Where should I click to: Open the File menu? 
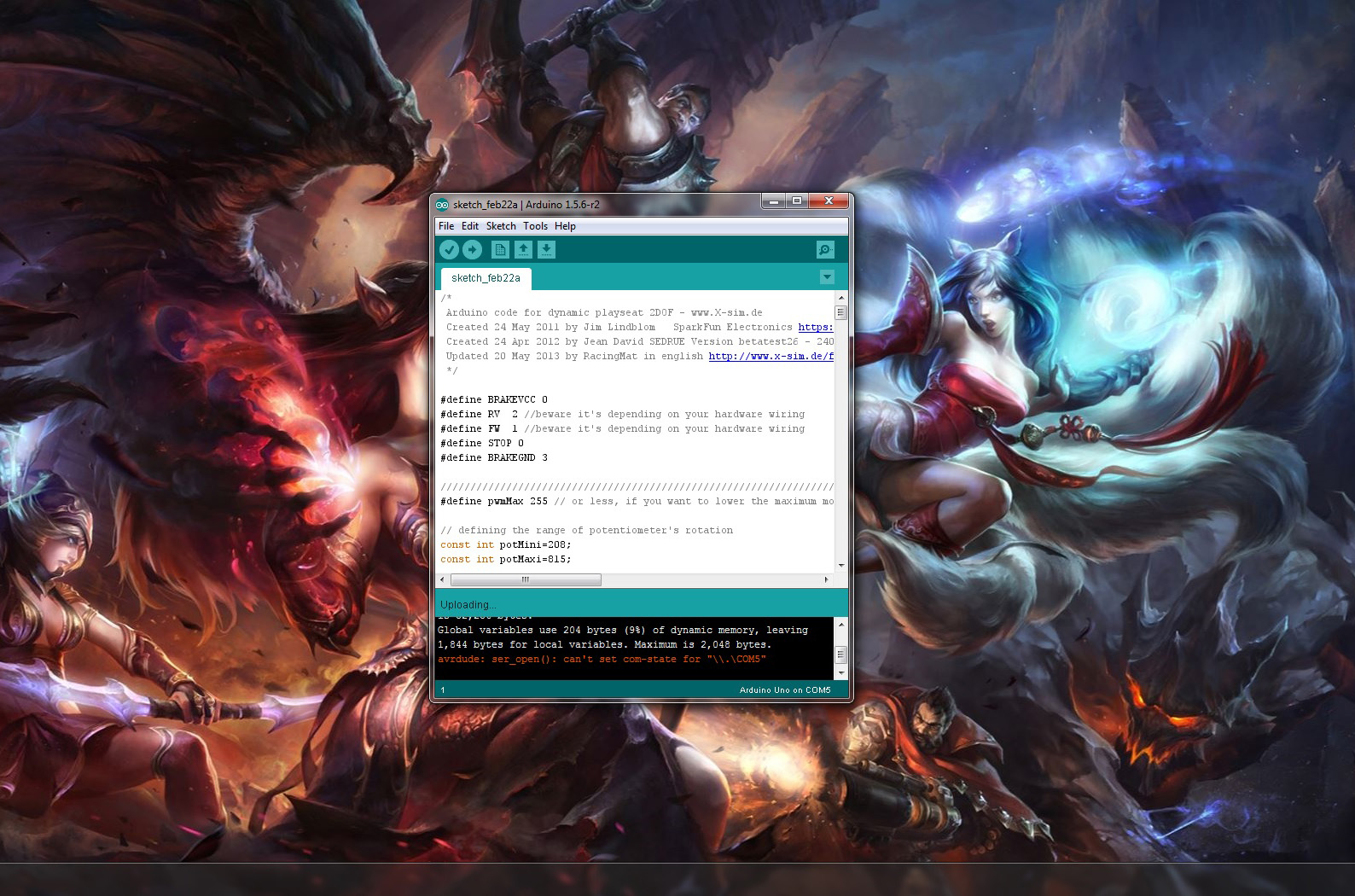tap(446, 226)
